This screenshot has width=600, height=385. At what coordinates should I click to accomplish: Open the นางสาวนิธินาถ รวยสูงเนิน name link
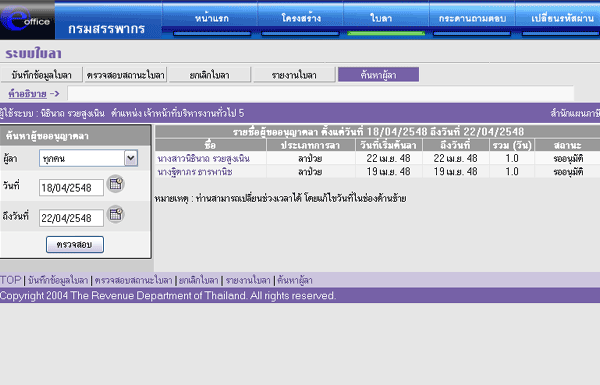click(x=204, y=158)
